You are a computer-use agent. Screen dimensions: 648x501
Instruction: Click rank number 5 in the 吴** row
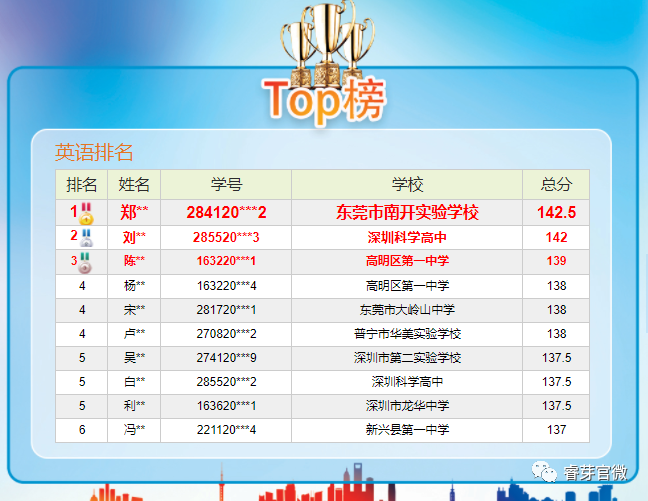point(82,358)
